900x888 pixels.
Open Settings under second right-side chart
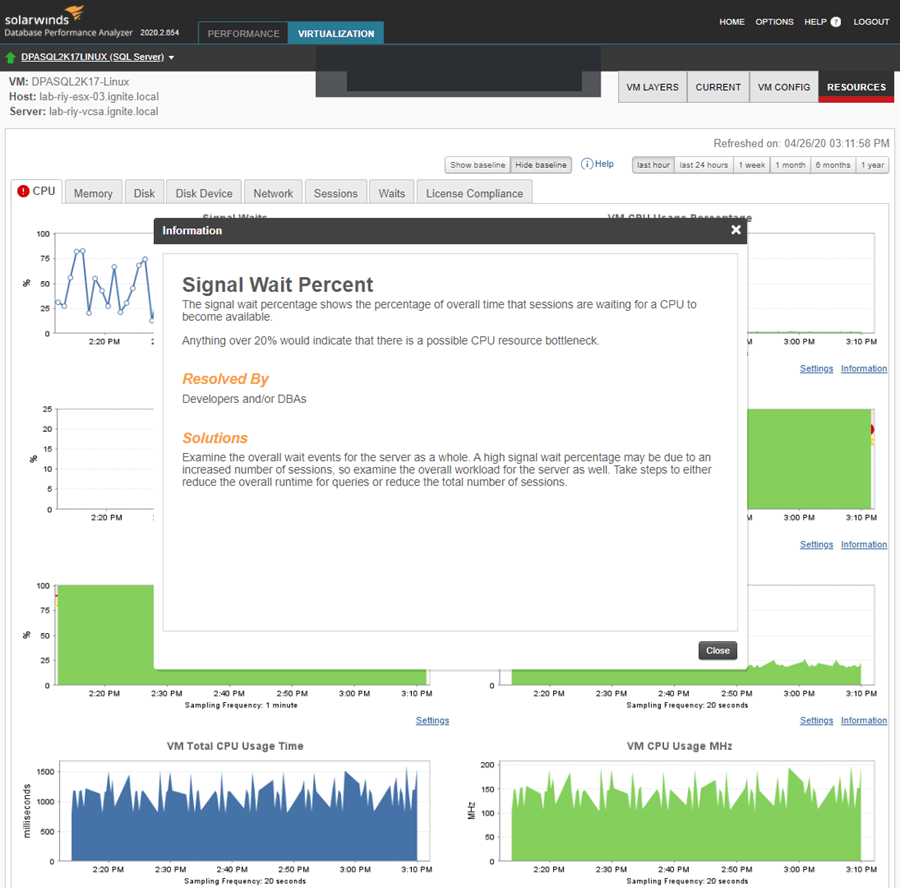(x=816, y=544)
